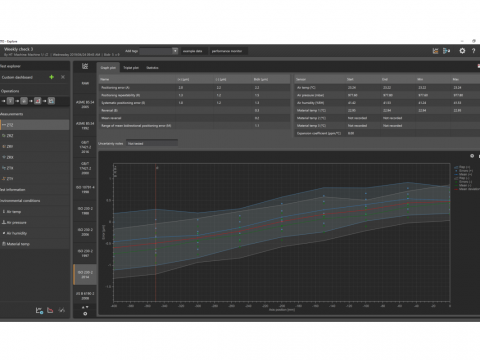Image resolution: width=480 pixels, height=360 pixels.
Task: Select the first operation icon in Operations chain
Action: 10,101
